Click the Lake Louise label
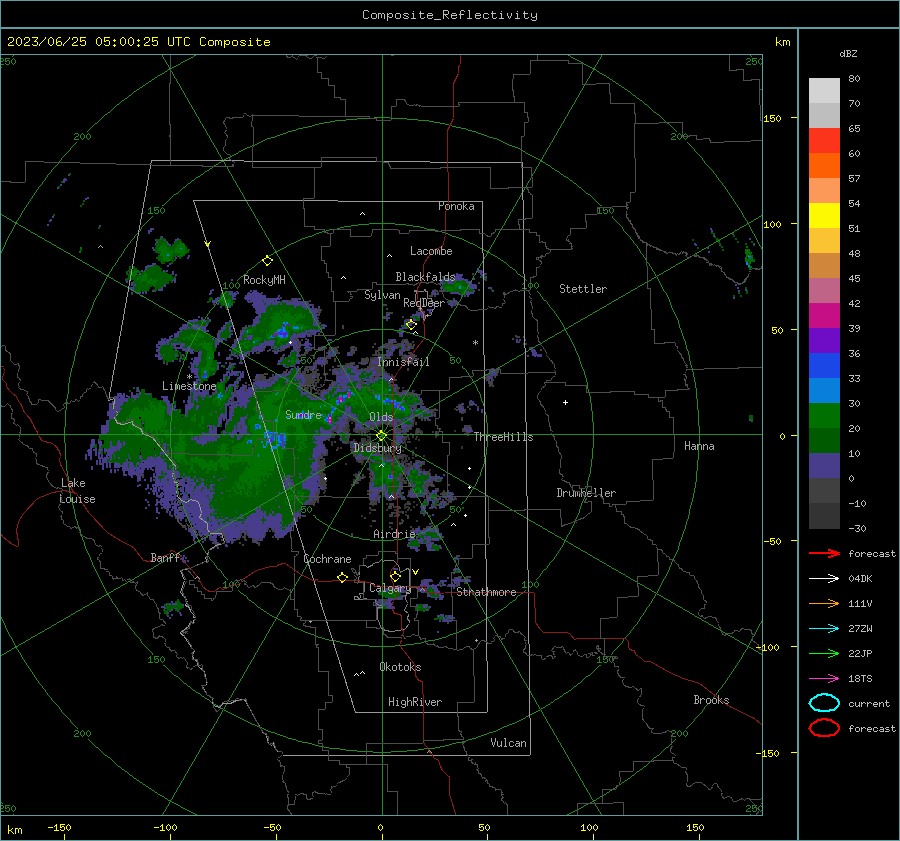 click(x=77, y=491)
